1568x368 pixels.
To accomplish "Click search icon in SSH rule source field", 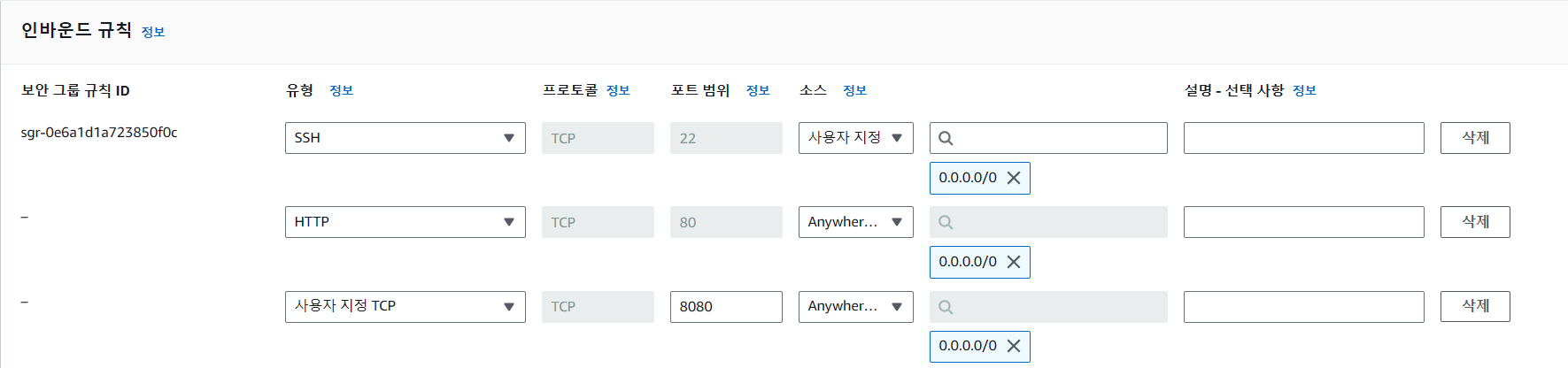I will tap(946, 138).
